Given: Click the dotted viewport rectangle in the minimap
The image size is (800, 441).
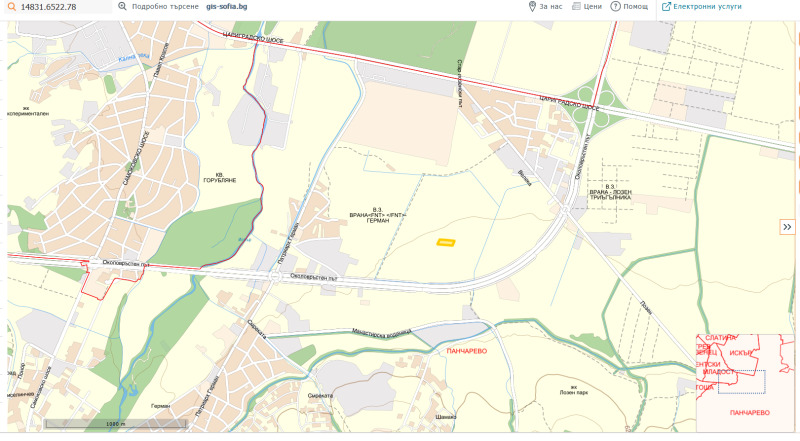Looking at the screenshot, I should click(741, 381).
